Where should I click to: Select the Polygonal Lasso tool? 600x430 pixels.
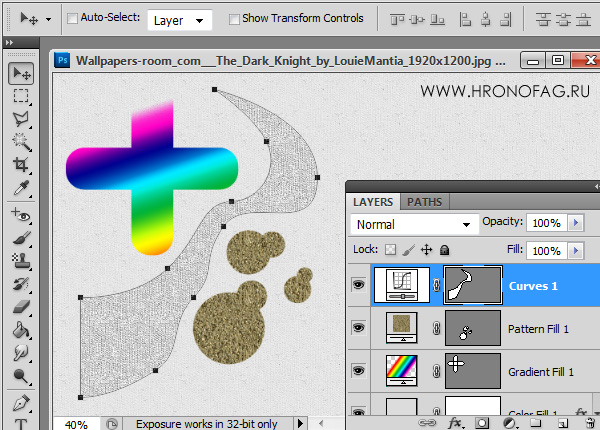(x=21, y=119)
